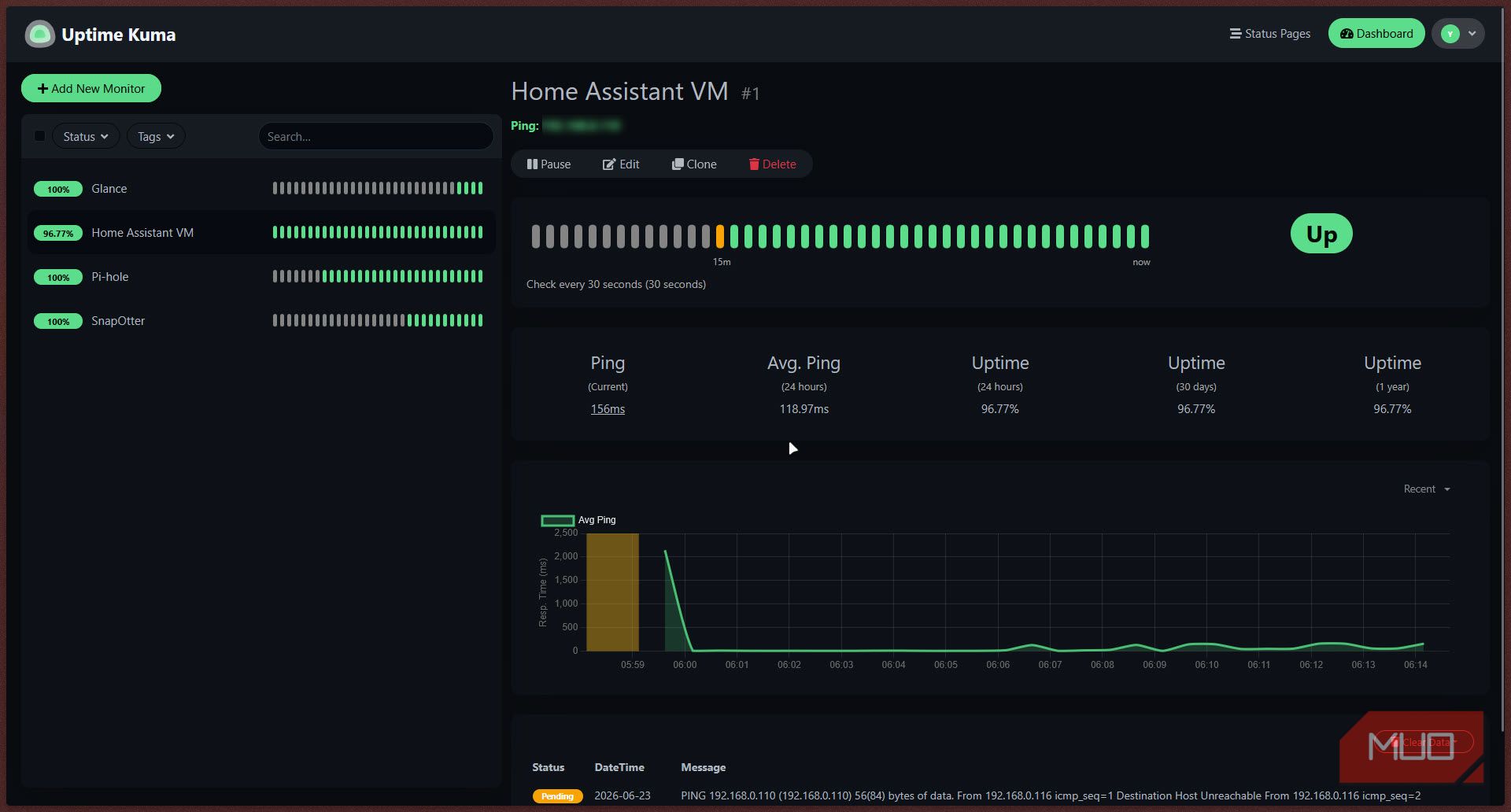This screenshot has width=1511, height=812.
Task: Delete this monitor
Action: [772, 164]
